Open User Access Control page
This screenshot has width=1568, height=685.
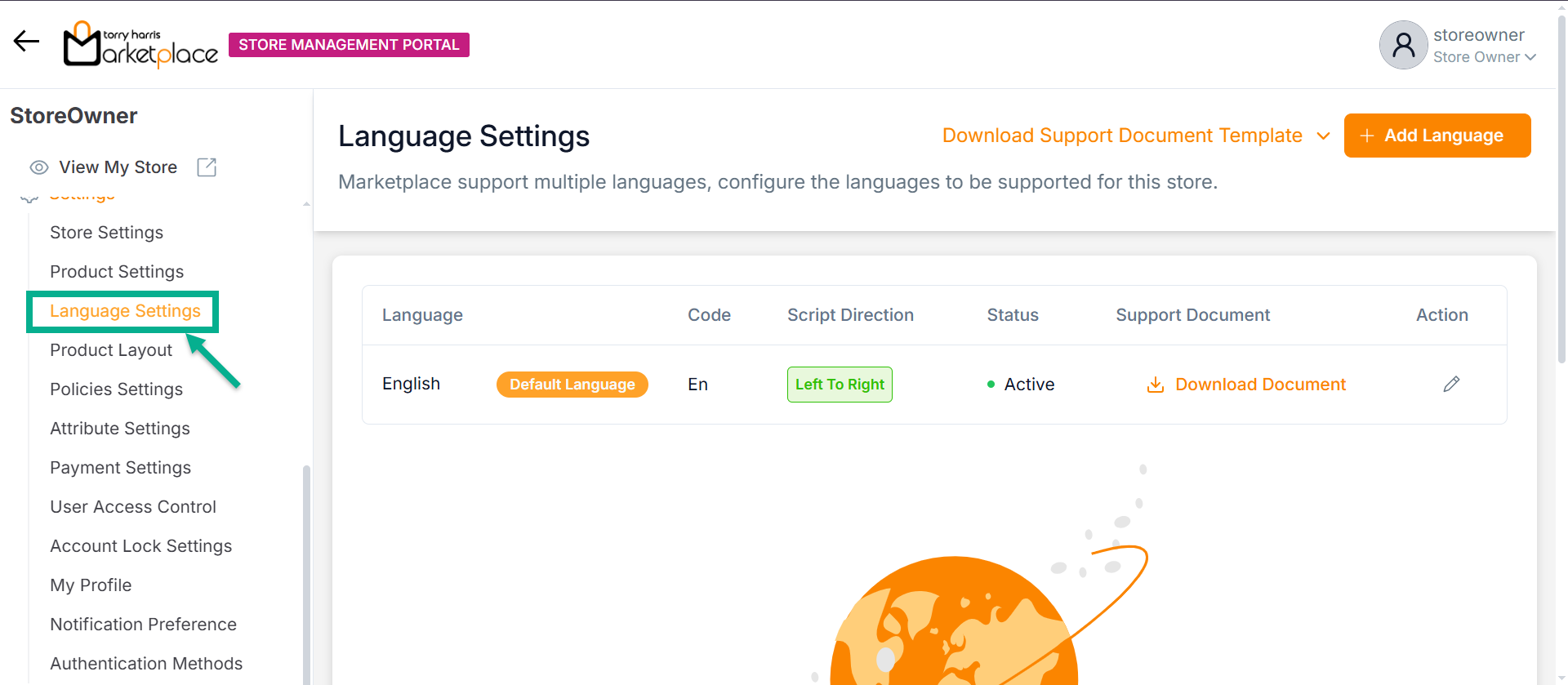point(133,507)
